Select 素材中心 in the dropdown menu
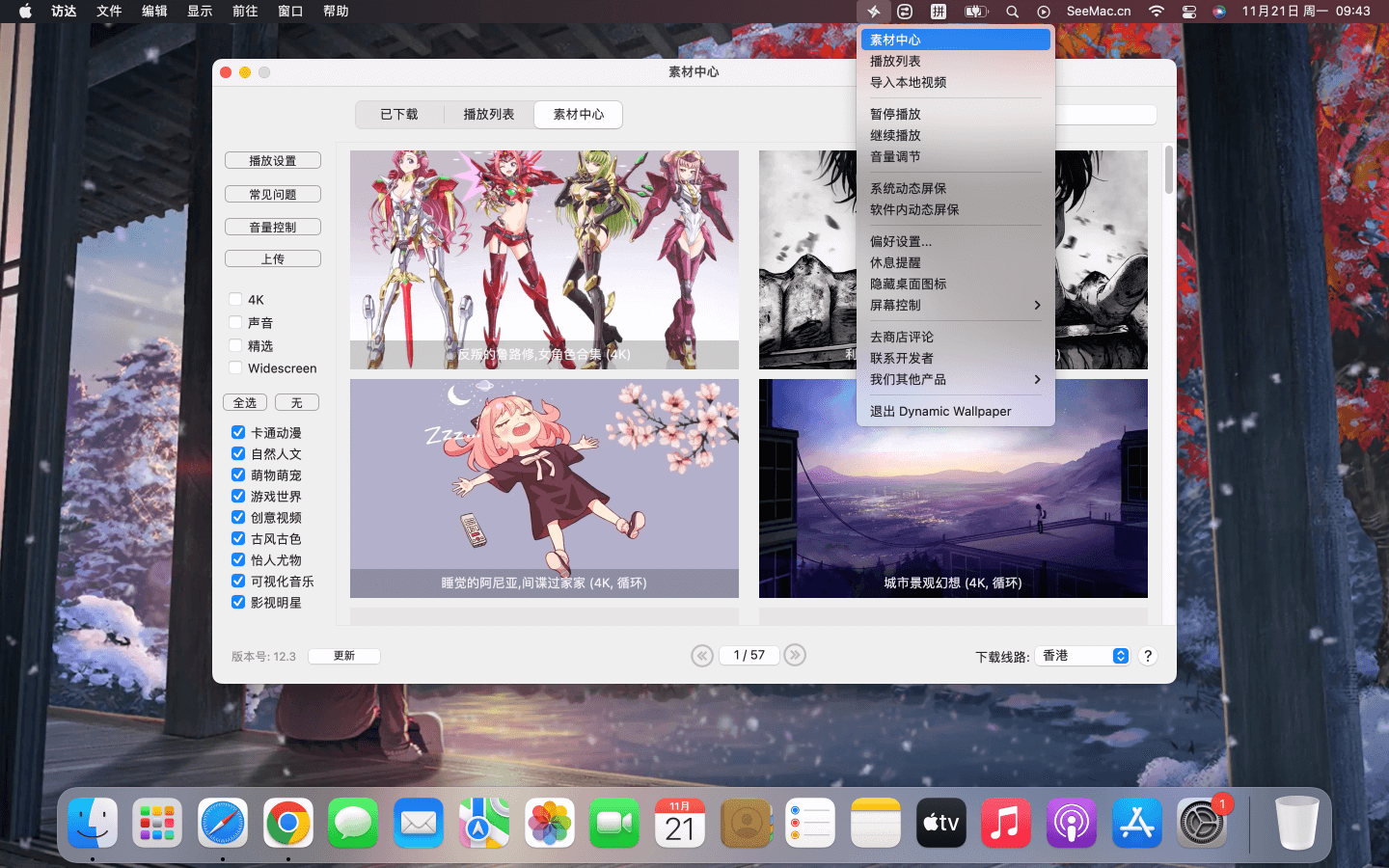Image resolution: width=1389 pixels, height=868 pixels. (955, 40)
